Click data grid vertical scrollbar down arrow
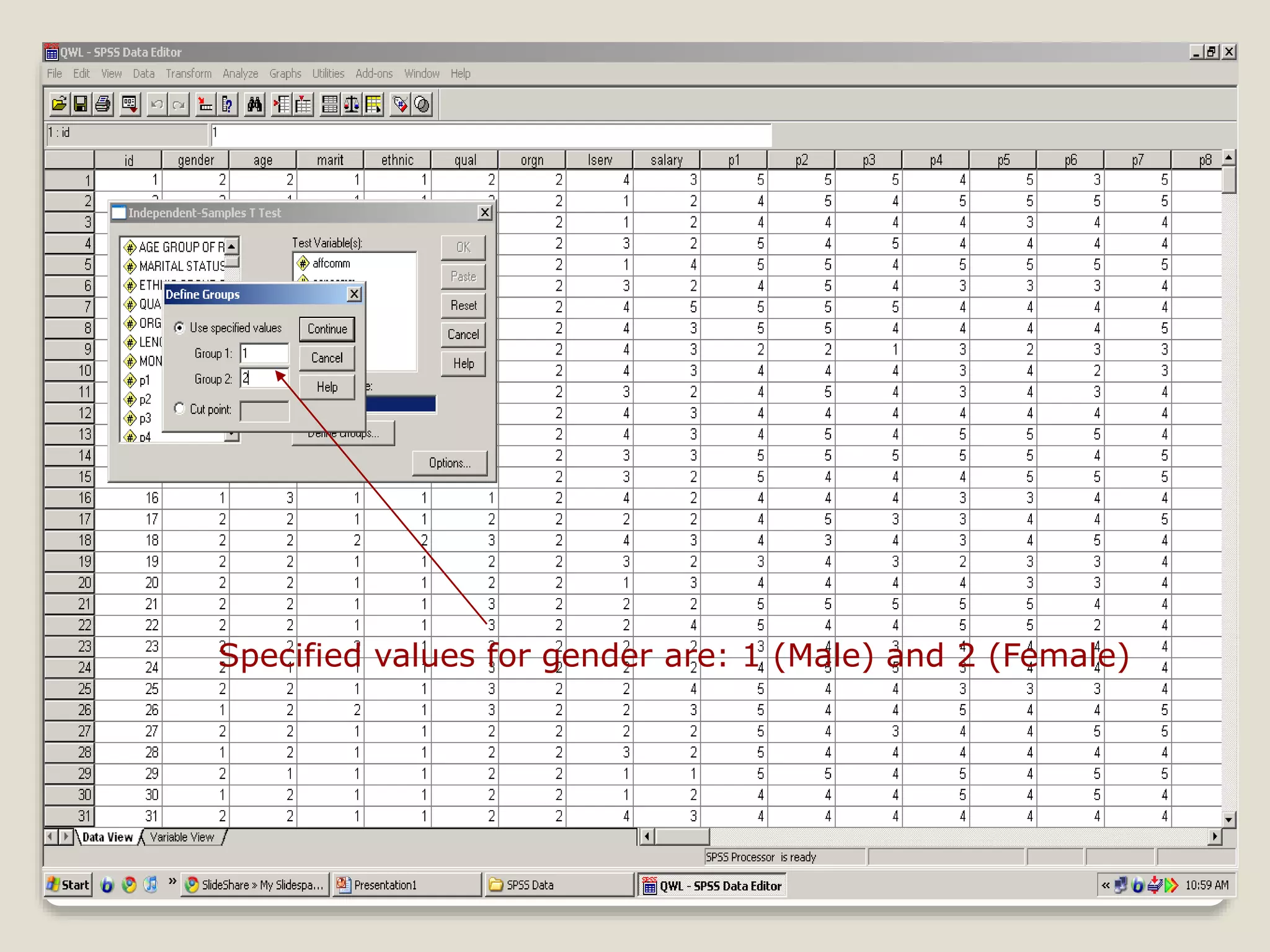Image resolution: width=1270 pixels, height=952 pixels. (1228, 819)
